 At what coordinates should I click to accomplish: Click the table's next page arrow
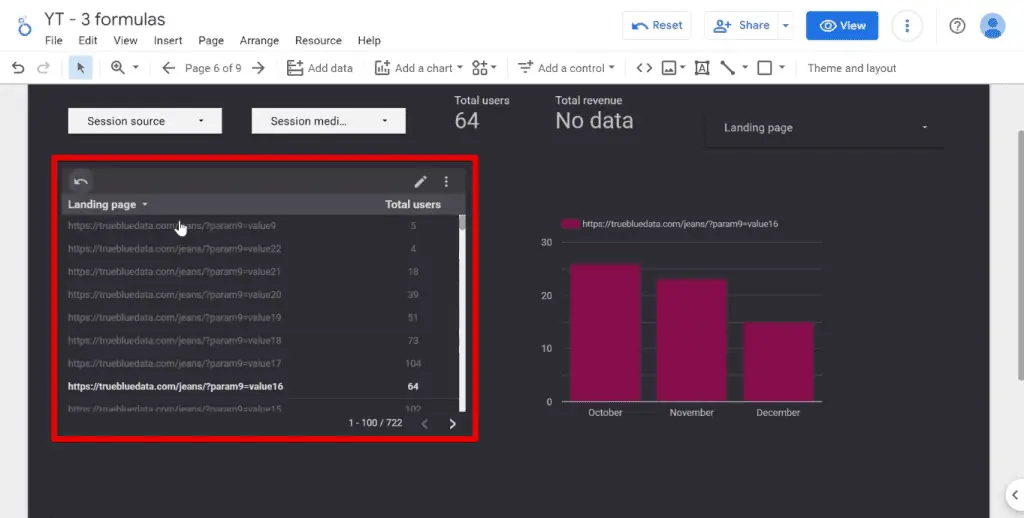(452, 424)
